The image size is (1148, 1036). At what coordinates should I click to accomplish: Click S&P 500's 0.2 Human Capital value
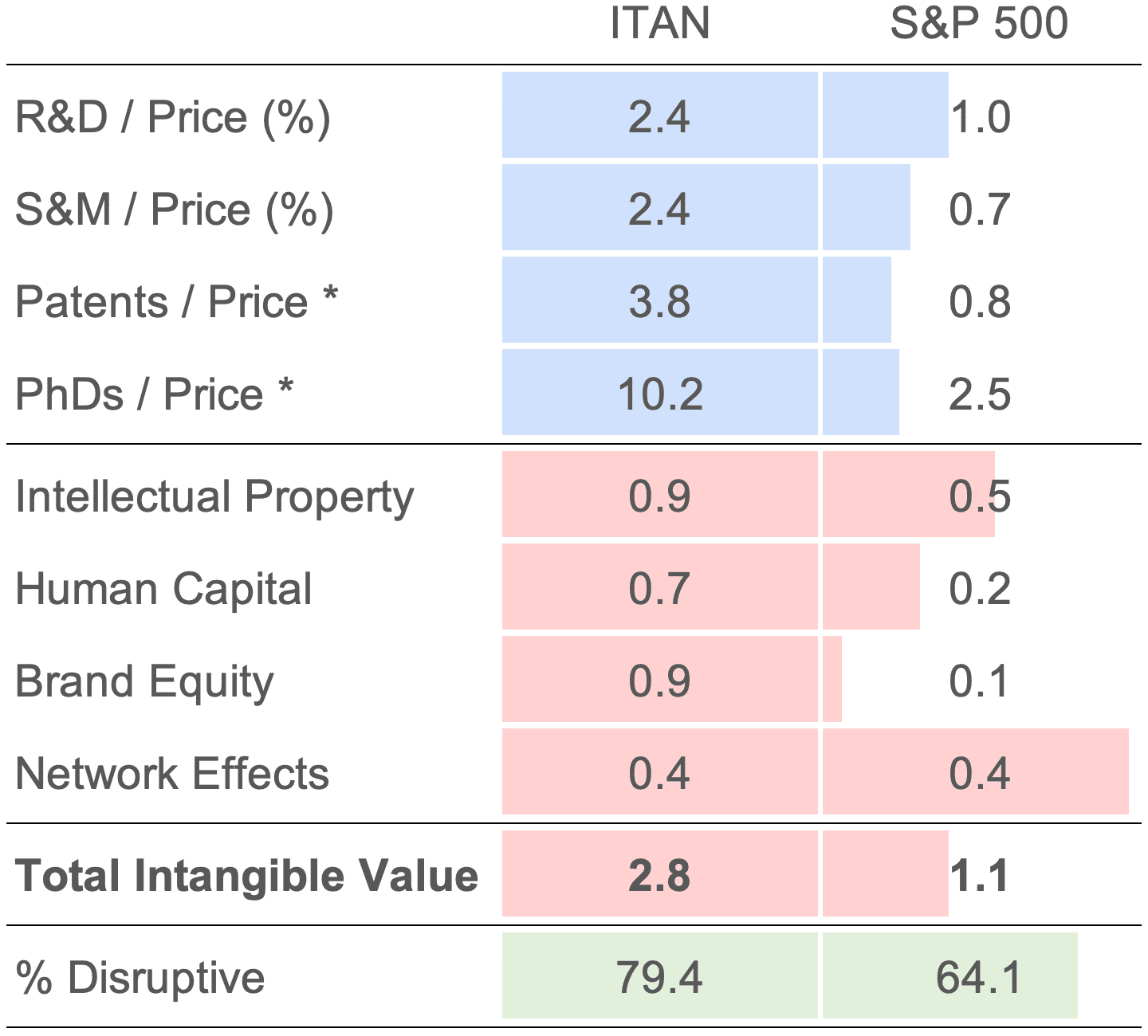(x=980, y=589)
